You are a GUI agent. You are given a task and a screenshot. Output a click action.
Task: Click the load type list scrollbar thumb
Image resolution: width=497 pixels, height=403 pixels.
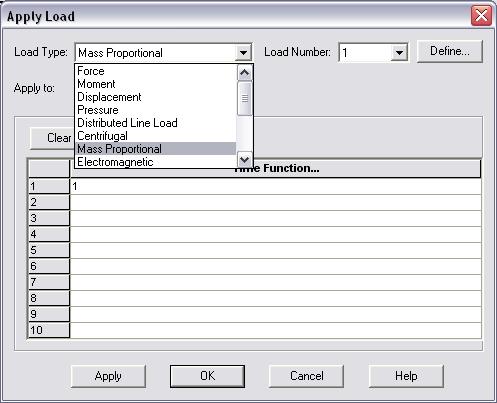[244, 99]
